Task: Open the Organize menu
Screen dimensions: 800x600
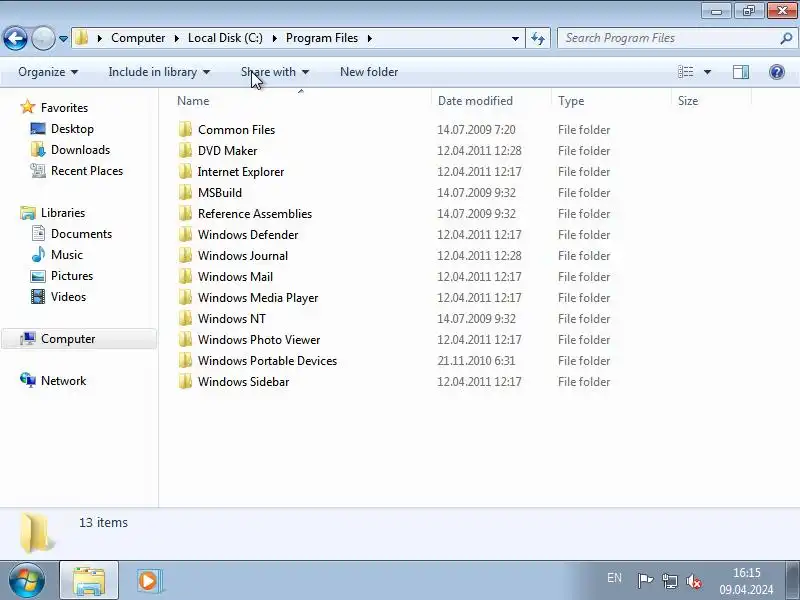Action: [48, 72]
